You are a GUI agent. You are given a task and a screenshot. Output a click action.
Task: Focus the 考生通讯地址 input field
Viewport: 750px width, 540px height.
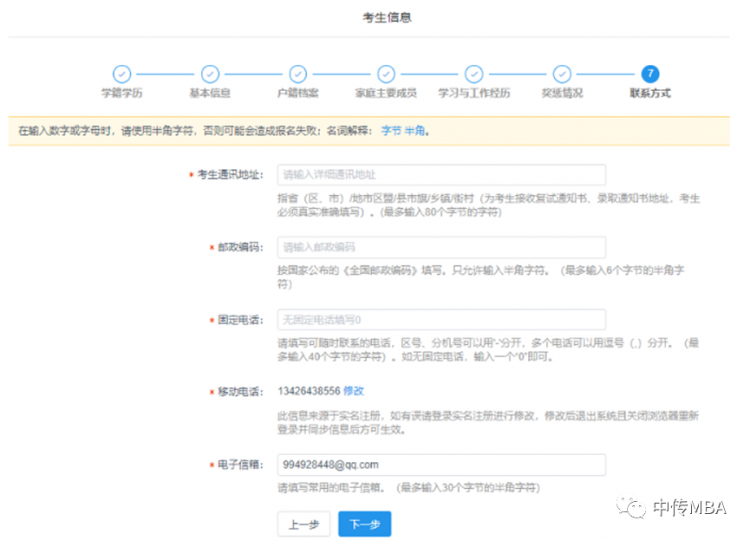(x=441, y=175)
